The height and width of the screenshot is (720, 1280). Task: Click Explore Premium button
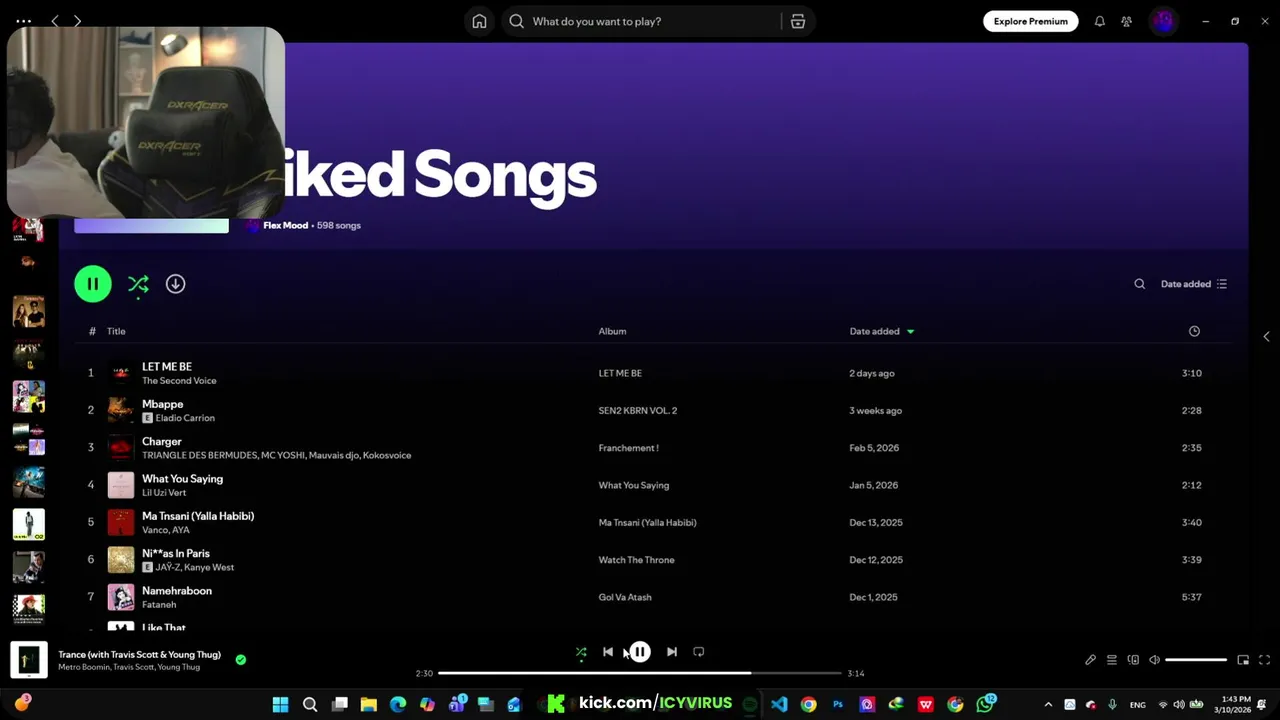click(1030, 21)
